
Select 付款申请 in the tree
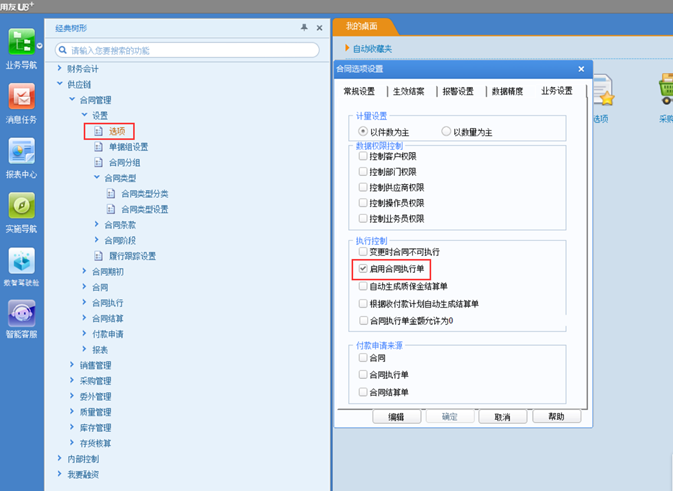tap(108, 334)
